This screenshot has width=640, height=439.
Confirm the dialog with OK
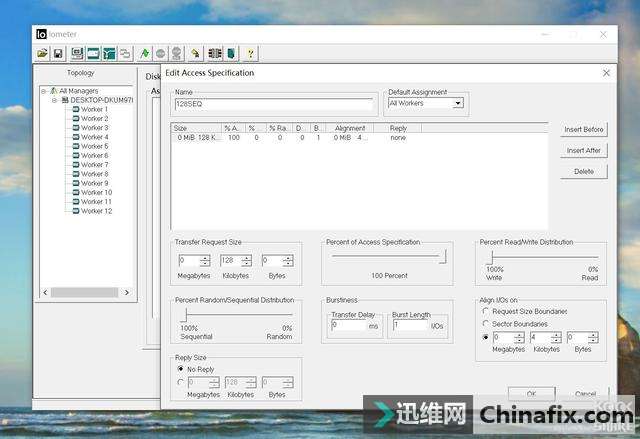[x=531, y=394]
